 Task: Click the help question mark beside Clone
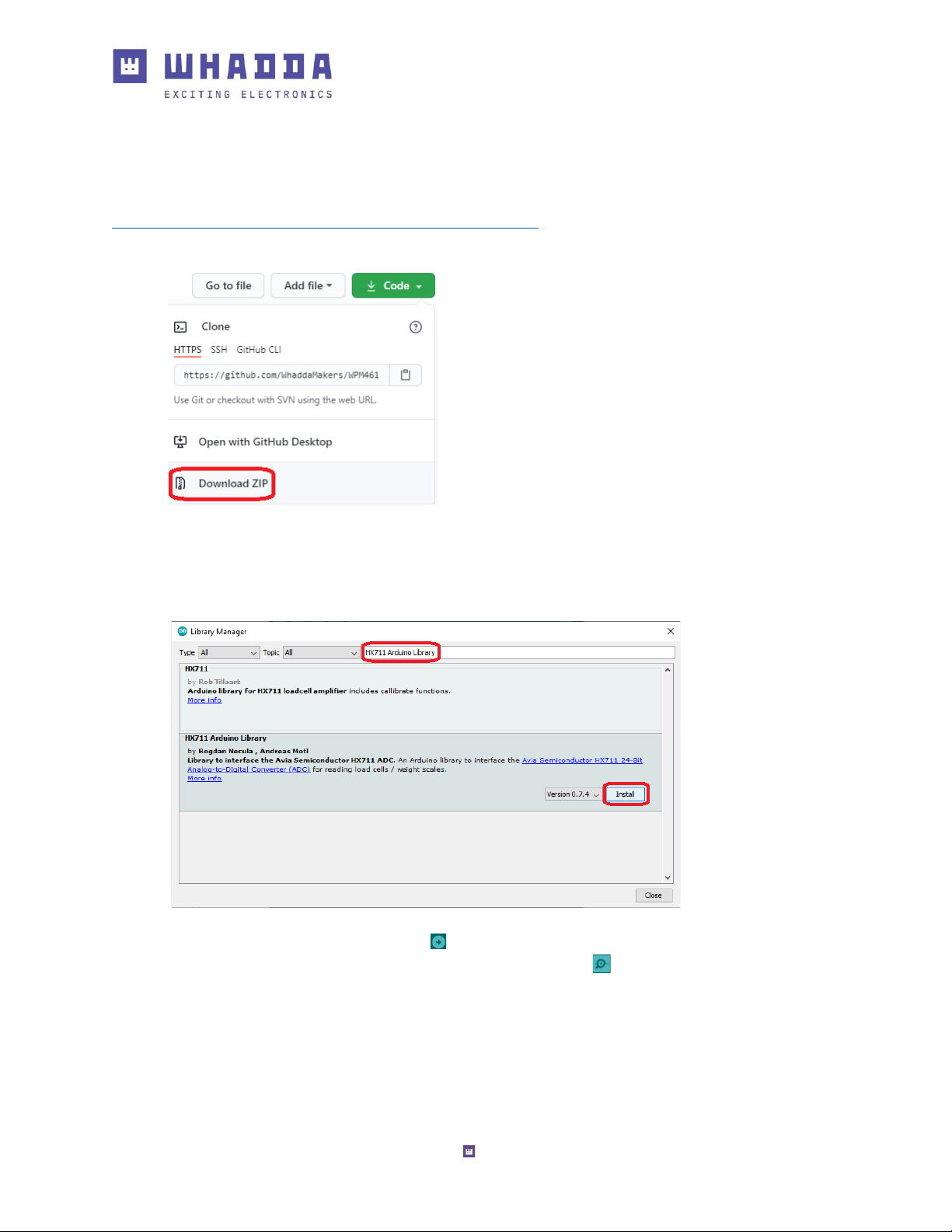416,327
